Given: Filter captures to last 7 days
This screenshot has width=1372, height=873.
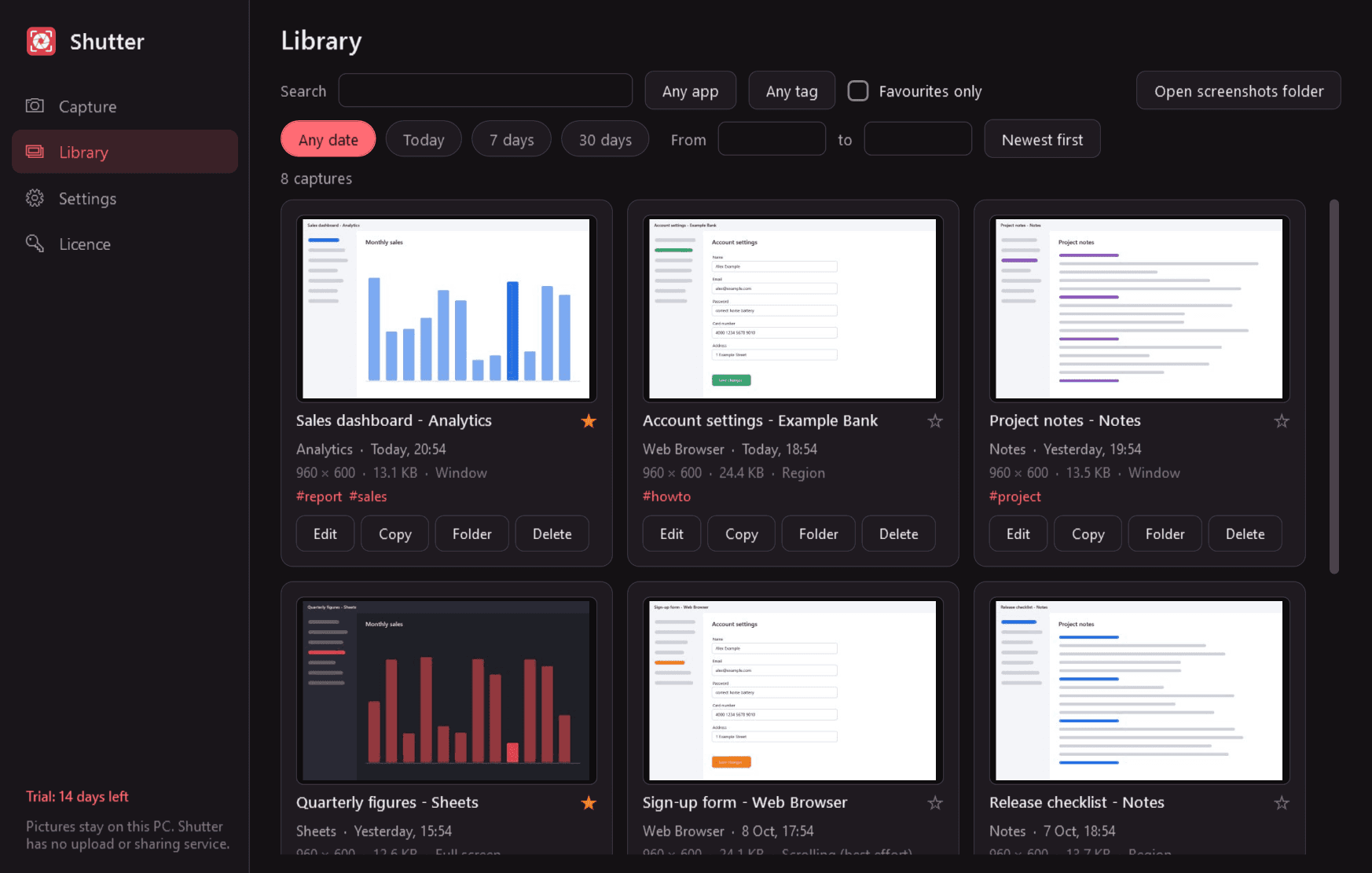Looking at the screenshot, I should click(512, 139).
